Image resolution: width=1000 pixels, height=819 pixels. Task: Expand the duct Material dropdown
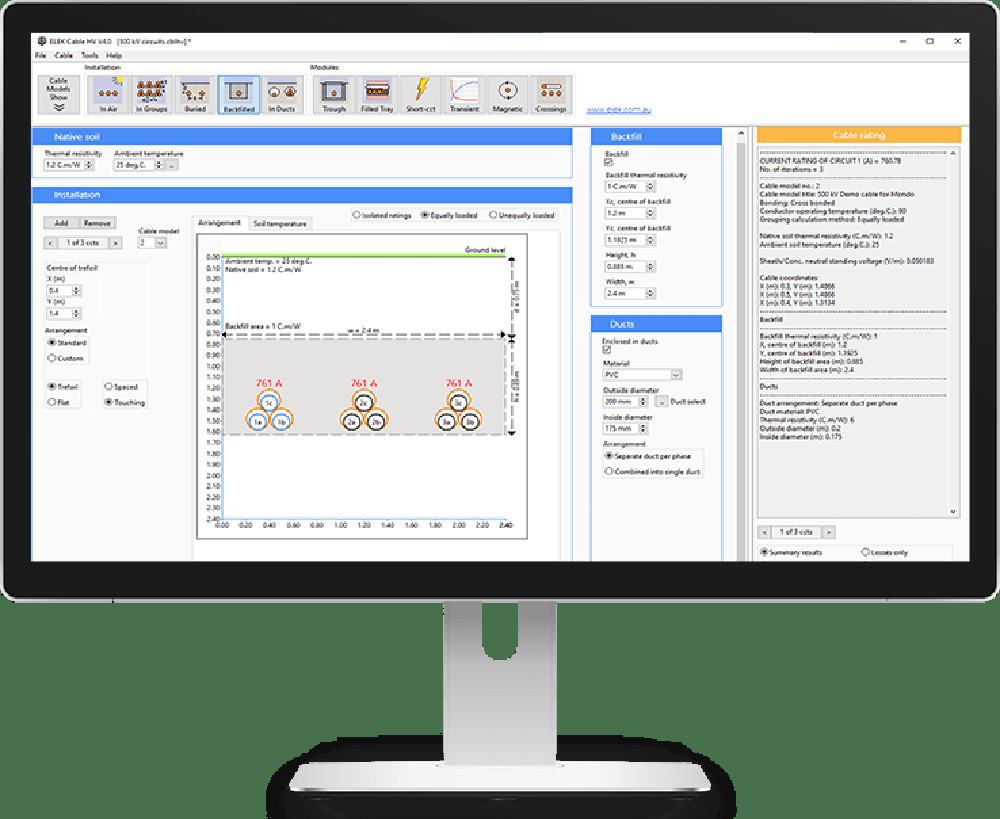pos(677,375)
